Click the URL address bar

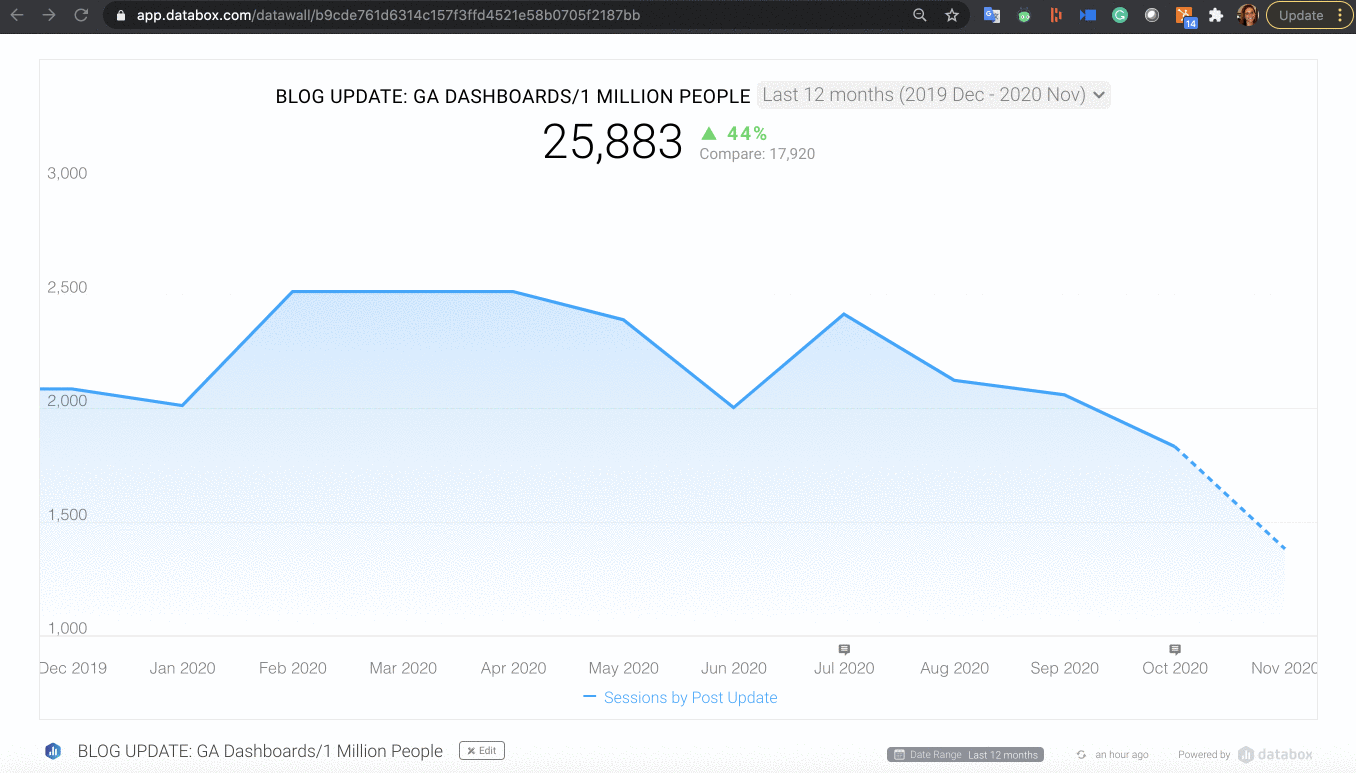[x=500, y=15]
